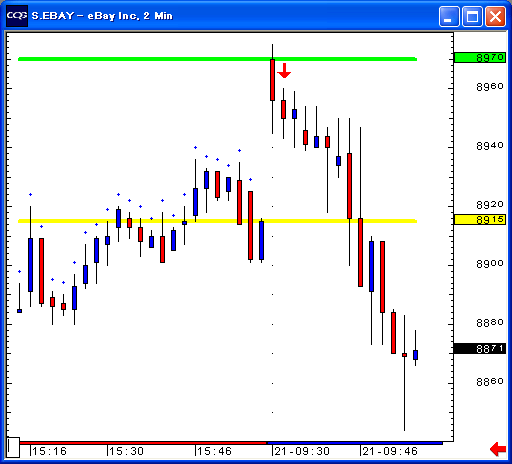Viewport: 512px width, 464px height.
Task: Click the red scroll arrow at bottom right
Action: [498, 449]
